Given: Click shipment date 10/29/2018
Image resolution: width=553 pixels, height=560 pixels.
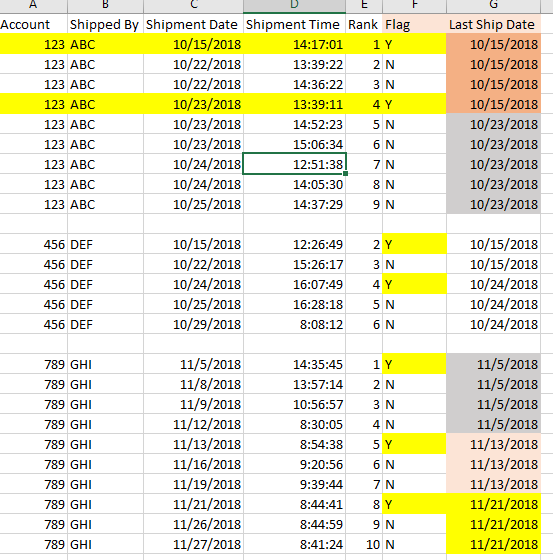Looking at the screenshot, I should (x=193, y=324).
